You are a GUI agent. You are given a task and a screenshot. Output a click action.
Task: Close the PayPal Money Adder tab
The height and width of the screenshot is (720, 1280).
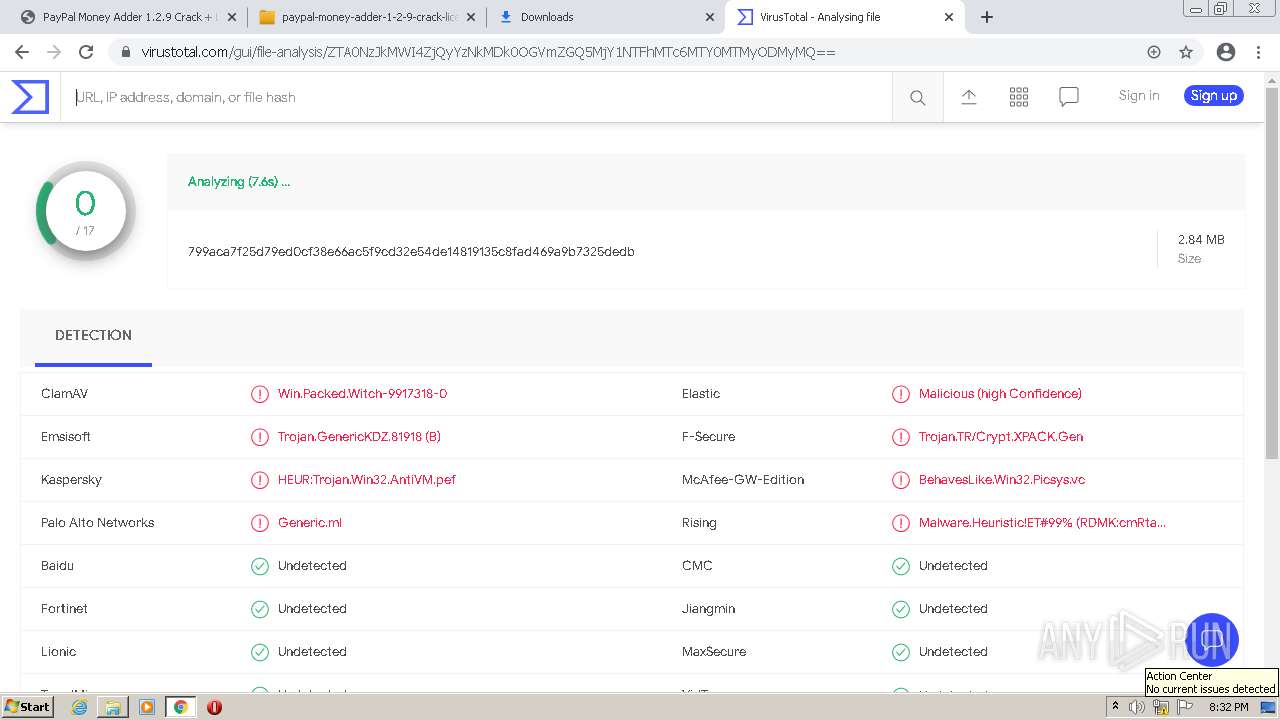[x=231, y=17]
